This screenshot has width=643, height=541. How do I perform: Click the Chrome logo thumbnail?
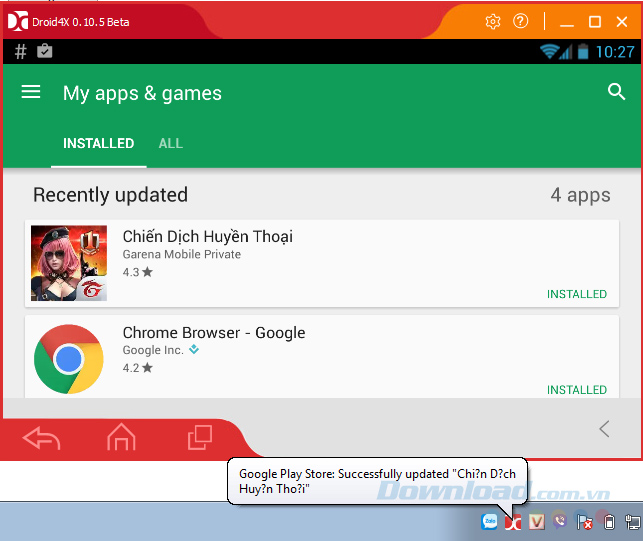click(69, 359)
